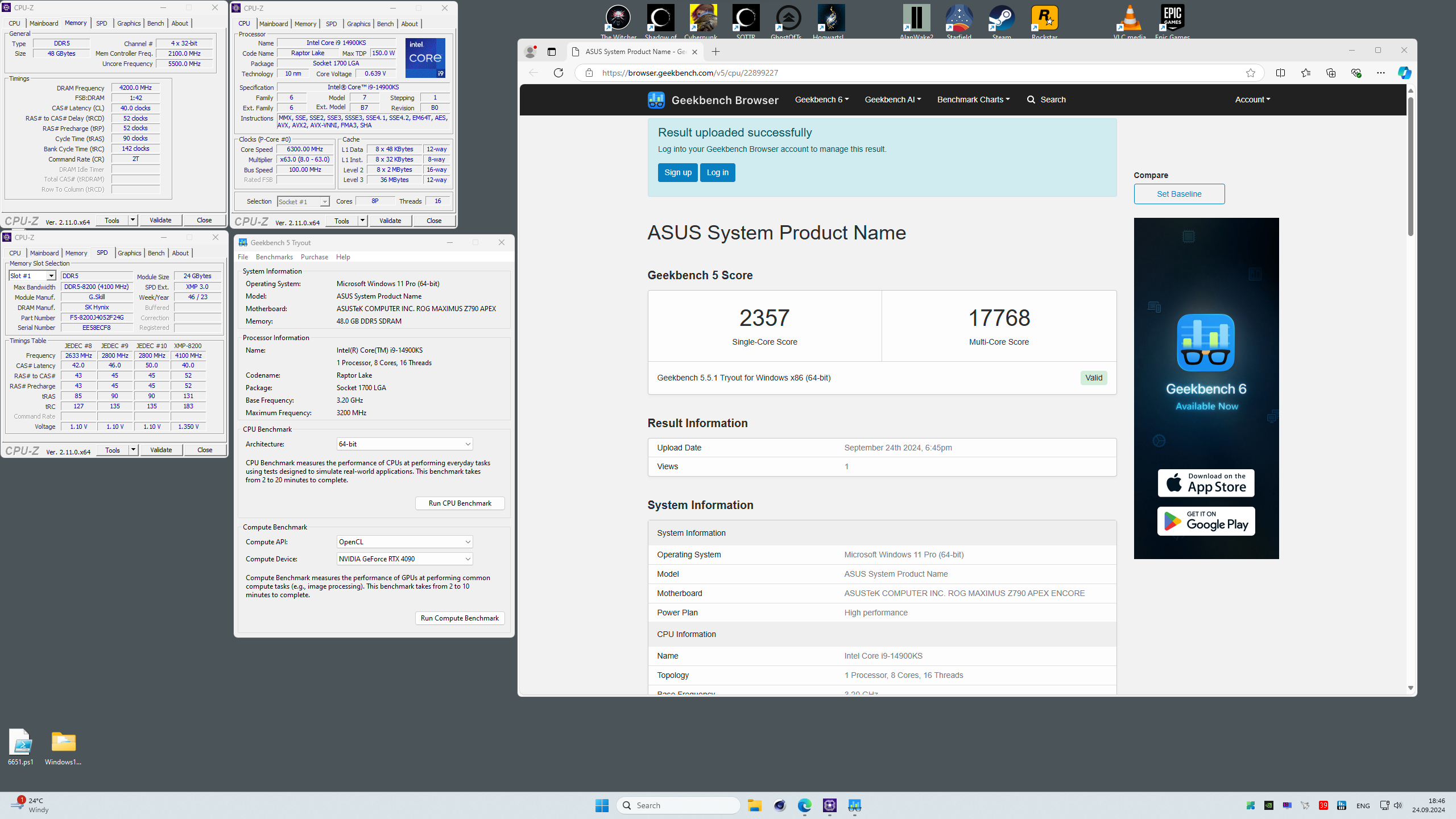Image resolution: width=1456 pixels, height=819 pixels.
Task: Open Help menu in Geekbench 5
Action: click(x=343, y=257)
